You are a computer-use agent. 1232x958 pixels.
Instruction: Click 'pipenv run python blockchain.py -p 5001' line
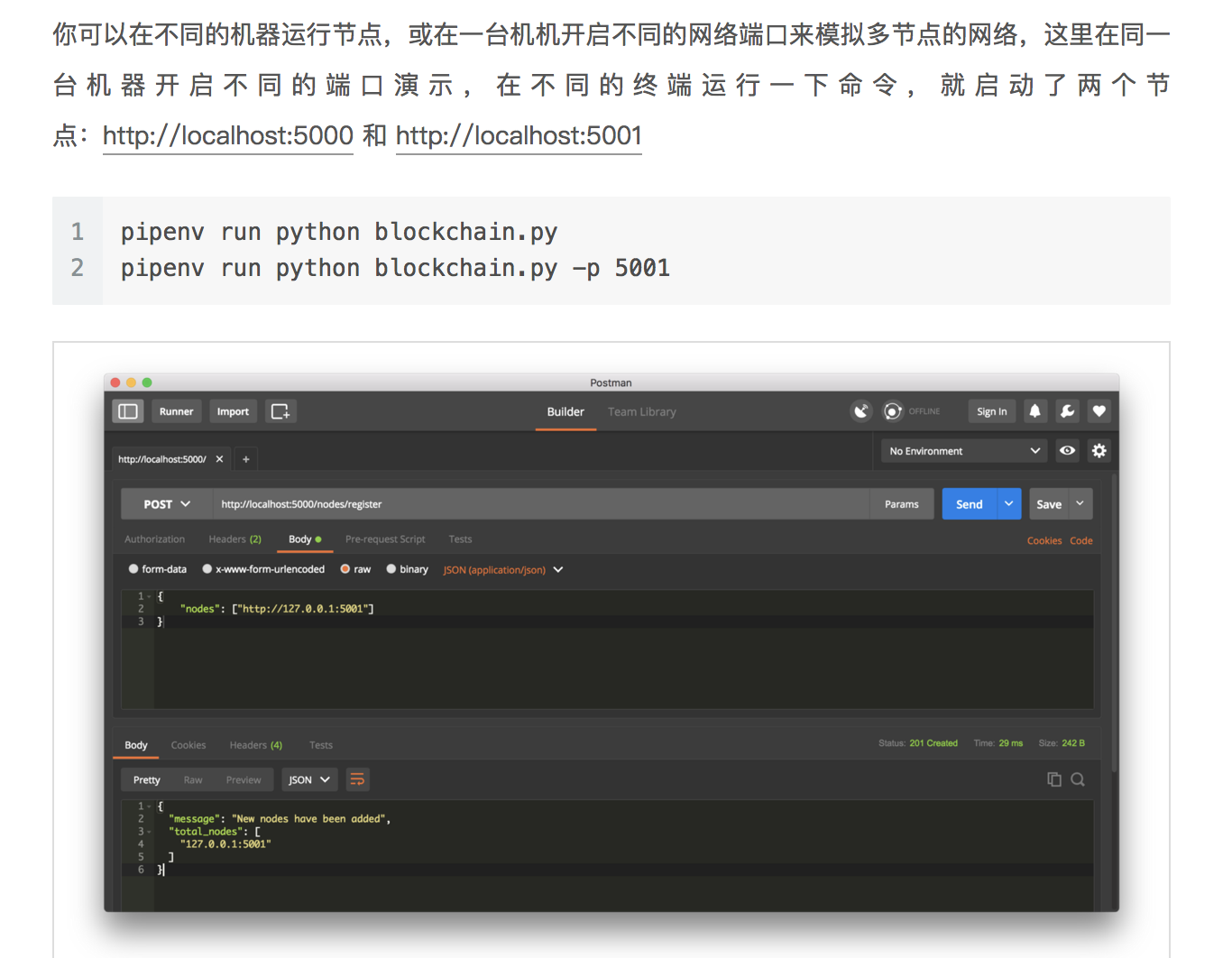pos(395,268)
